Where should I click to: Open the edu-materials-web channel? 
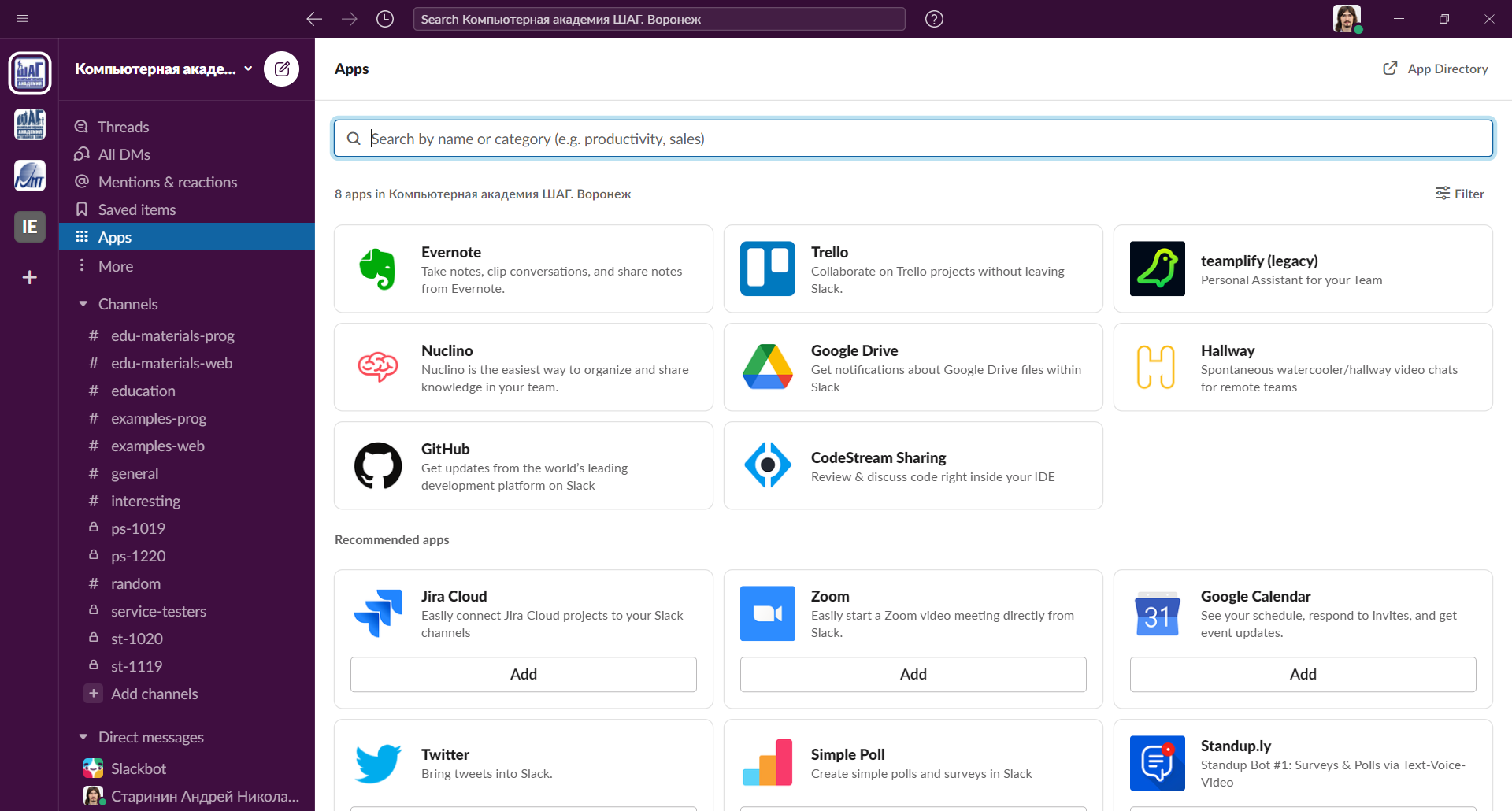[x=187, y=363]
